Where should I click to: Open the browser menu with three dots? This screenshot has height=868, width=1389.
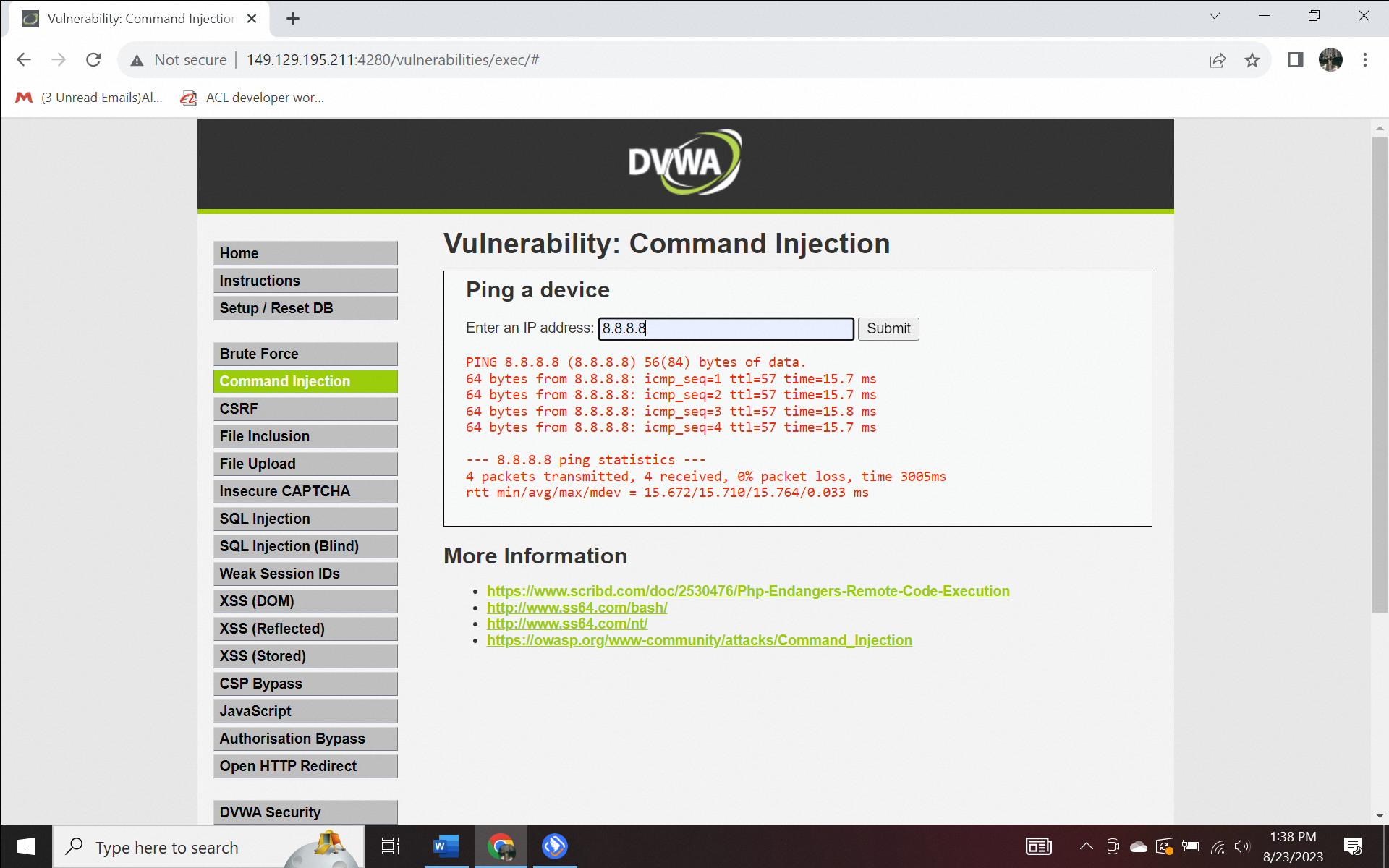coord(1366,60)
